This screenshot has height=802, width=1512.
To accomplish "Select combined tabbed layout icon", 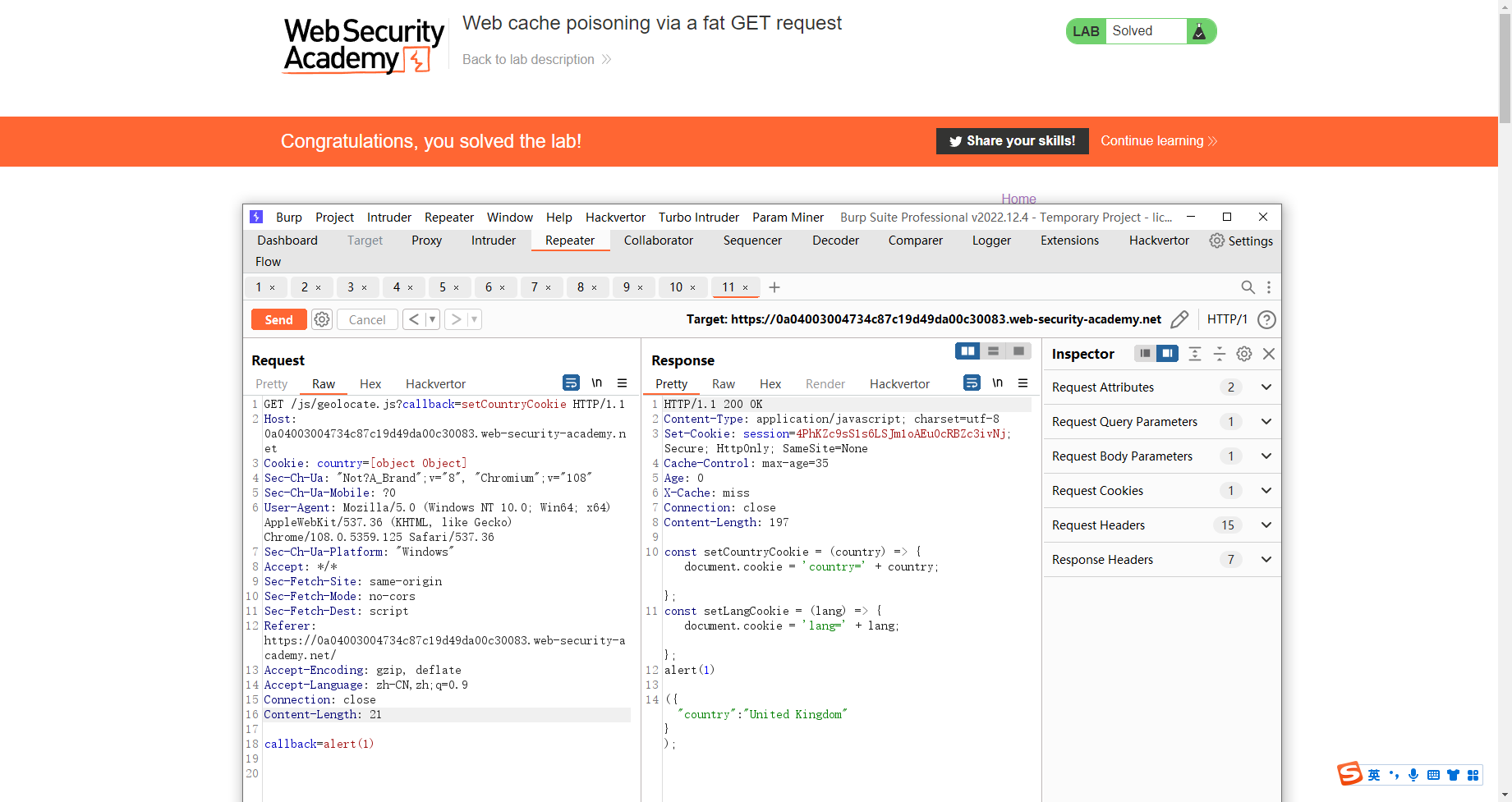I will click(1018, 351).
